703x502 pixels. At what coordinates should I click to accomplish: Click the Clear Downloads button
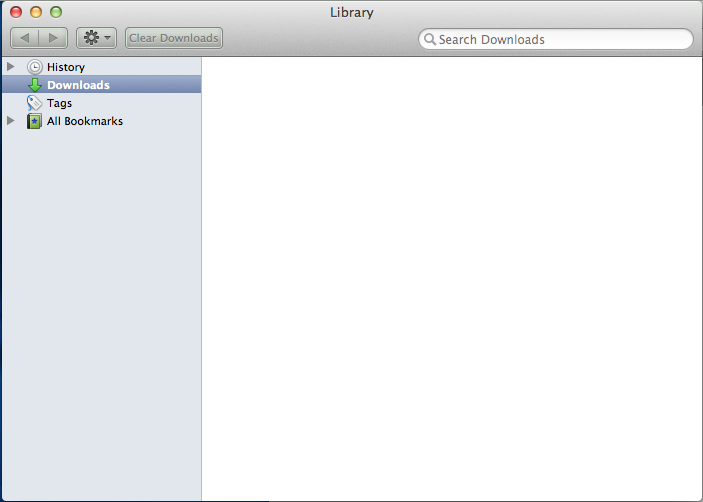(174, 38)
